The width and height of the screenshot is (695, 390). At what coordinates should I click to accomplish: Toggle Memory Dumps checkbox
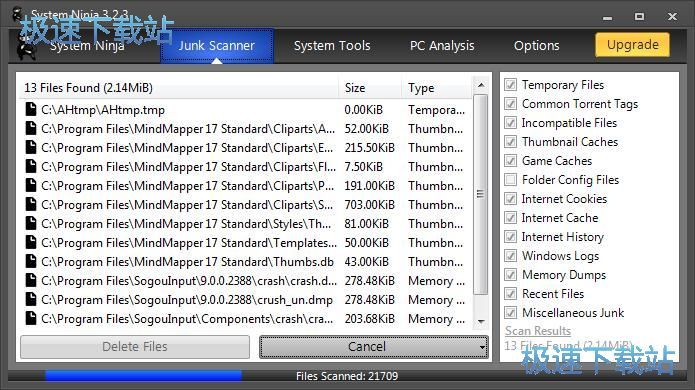[511, 275]
